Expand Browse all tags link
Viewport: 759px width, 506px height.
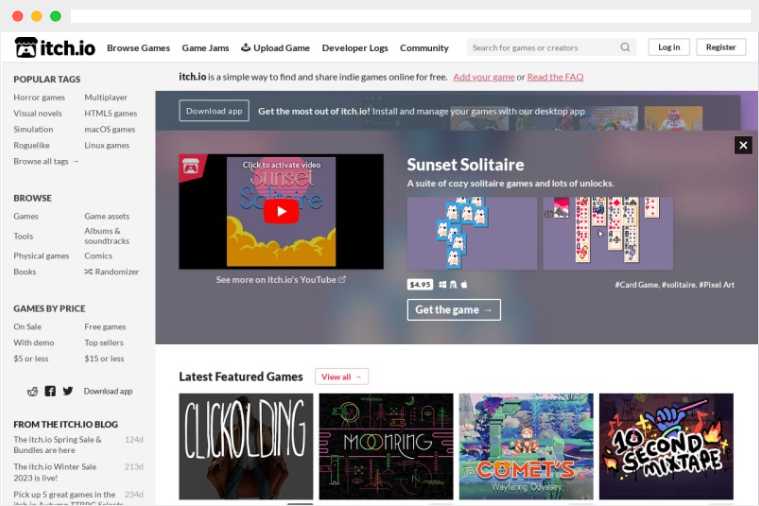pyautogui.click(x=46, y=161)
